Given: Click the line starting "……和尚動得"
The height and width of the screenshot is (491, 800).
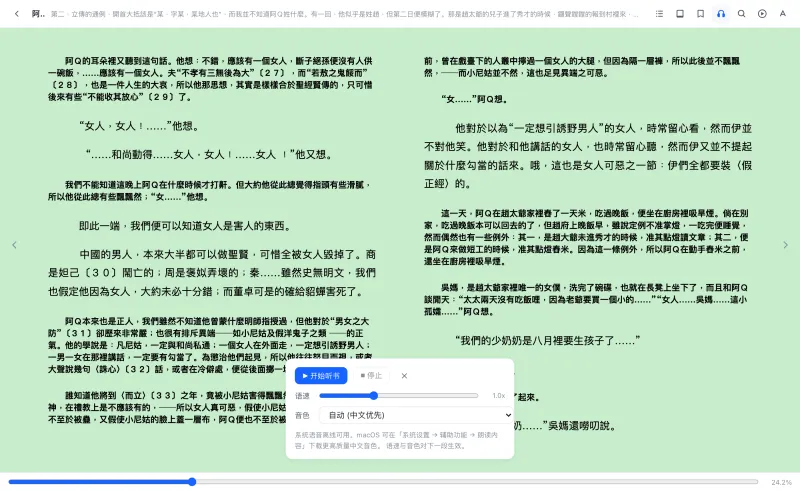Looking at the screenshot, I should tap(209, 154).
